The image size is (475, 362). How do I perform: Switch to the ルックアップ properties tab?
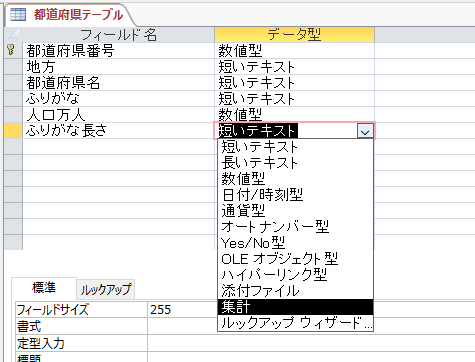coord(106,289)
